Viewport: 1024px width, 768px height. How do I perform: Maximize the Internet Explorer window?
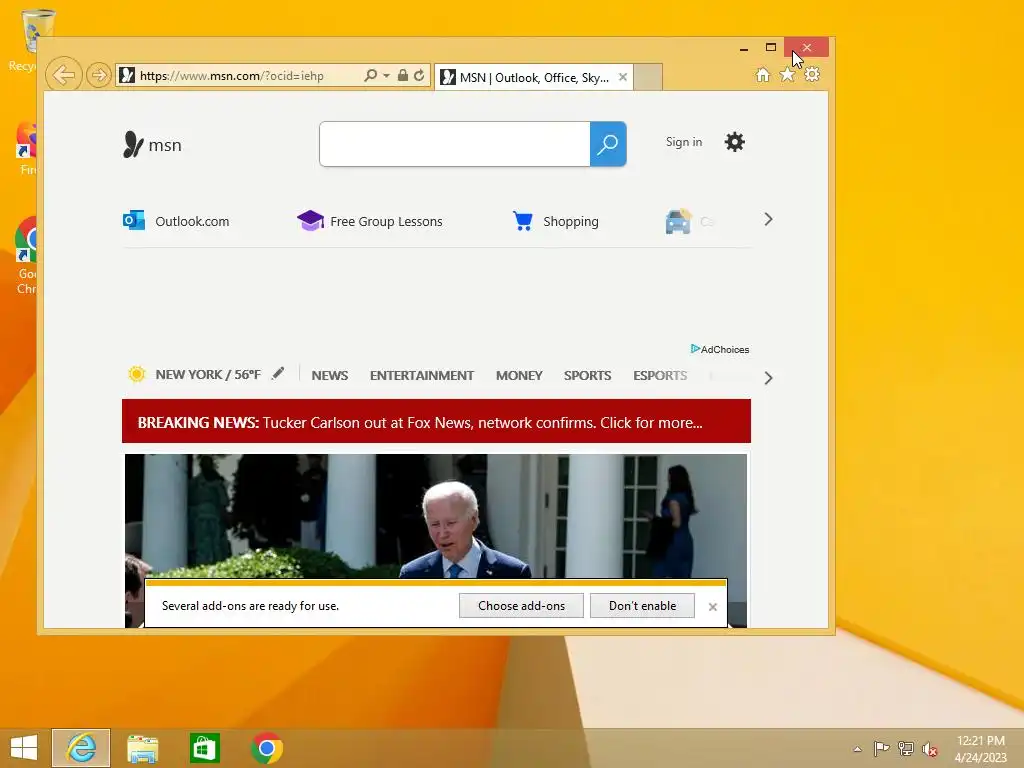pos(771,47)
